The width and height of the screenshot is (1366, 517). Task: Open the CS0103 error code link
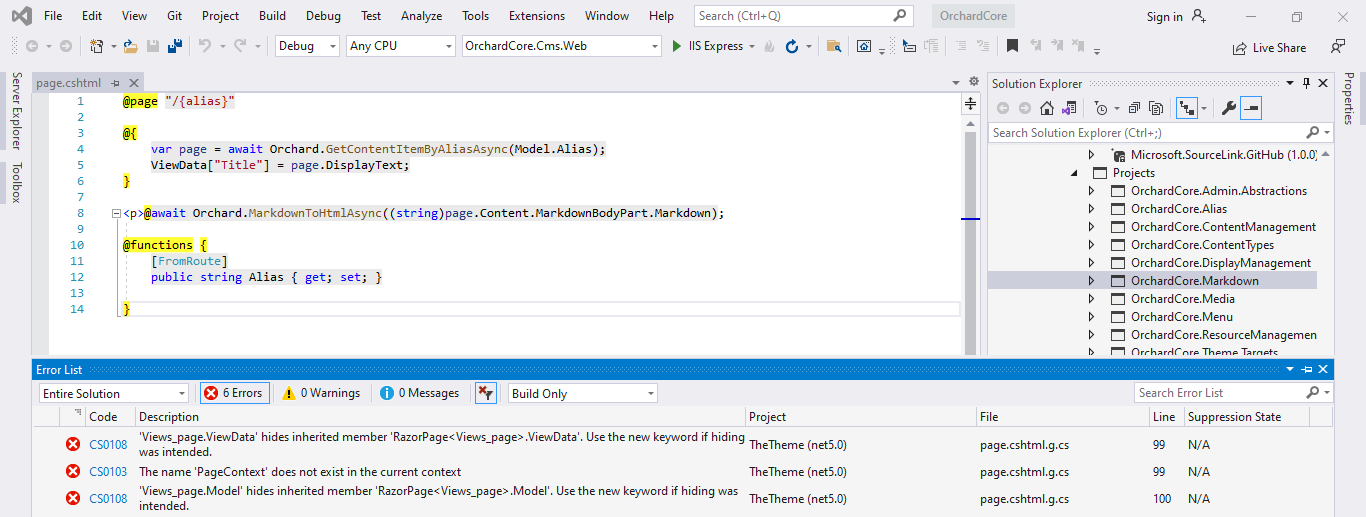(108, 472)
